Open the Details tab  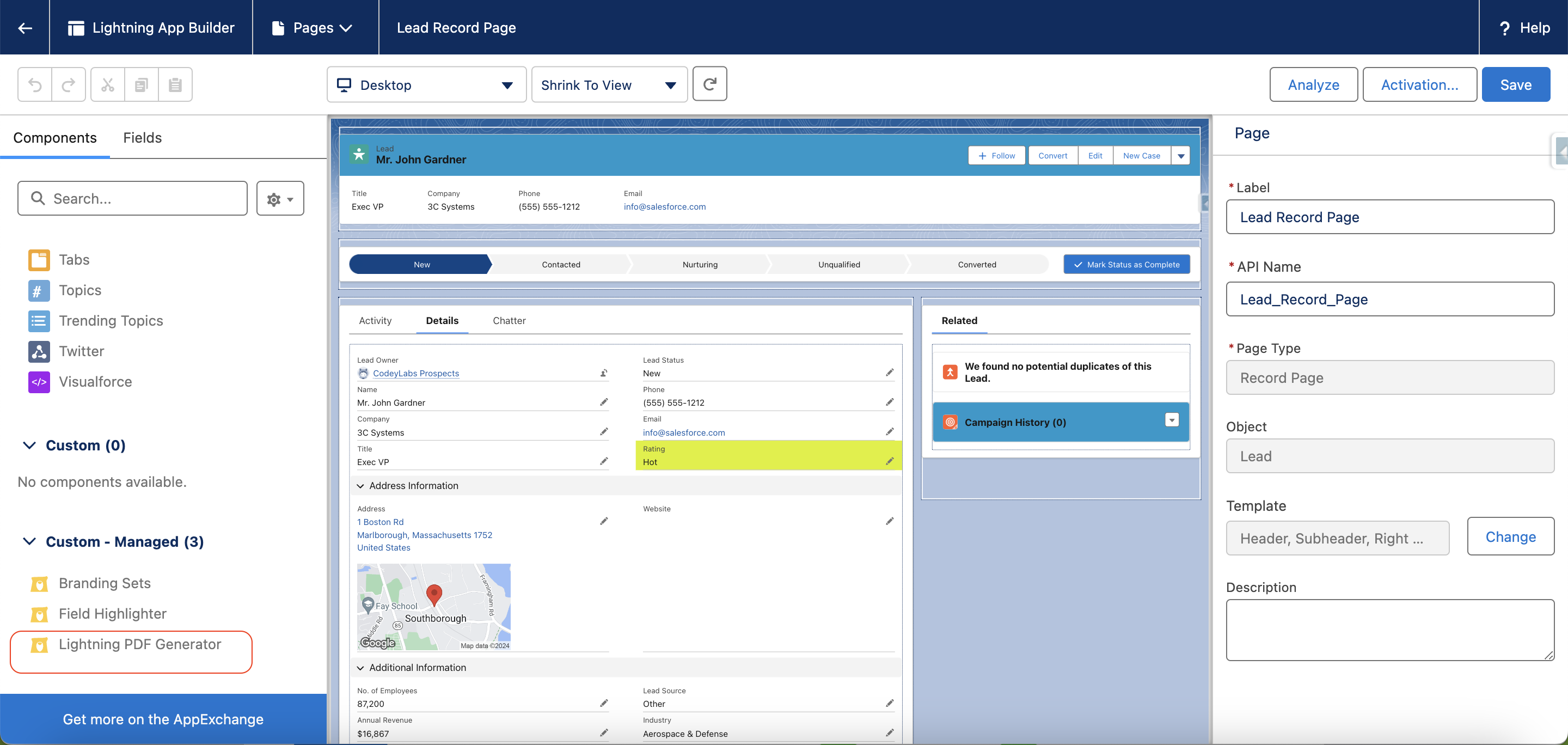coord(442,321)
